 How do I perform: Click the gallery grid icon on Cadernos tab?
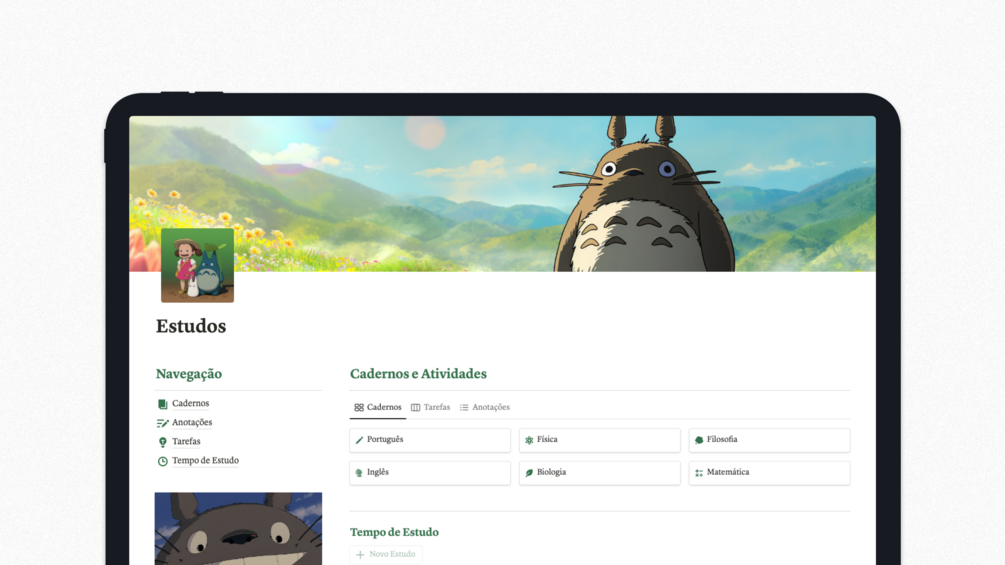[x=359, y=407]
